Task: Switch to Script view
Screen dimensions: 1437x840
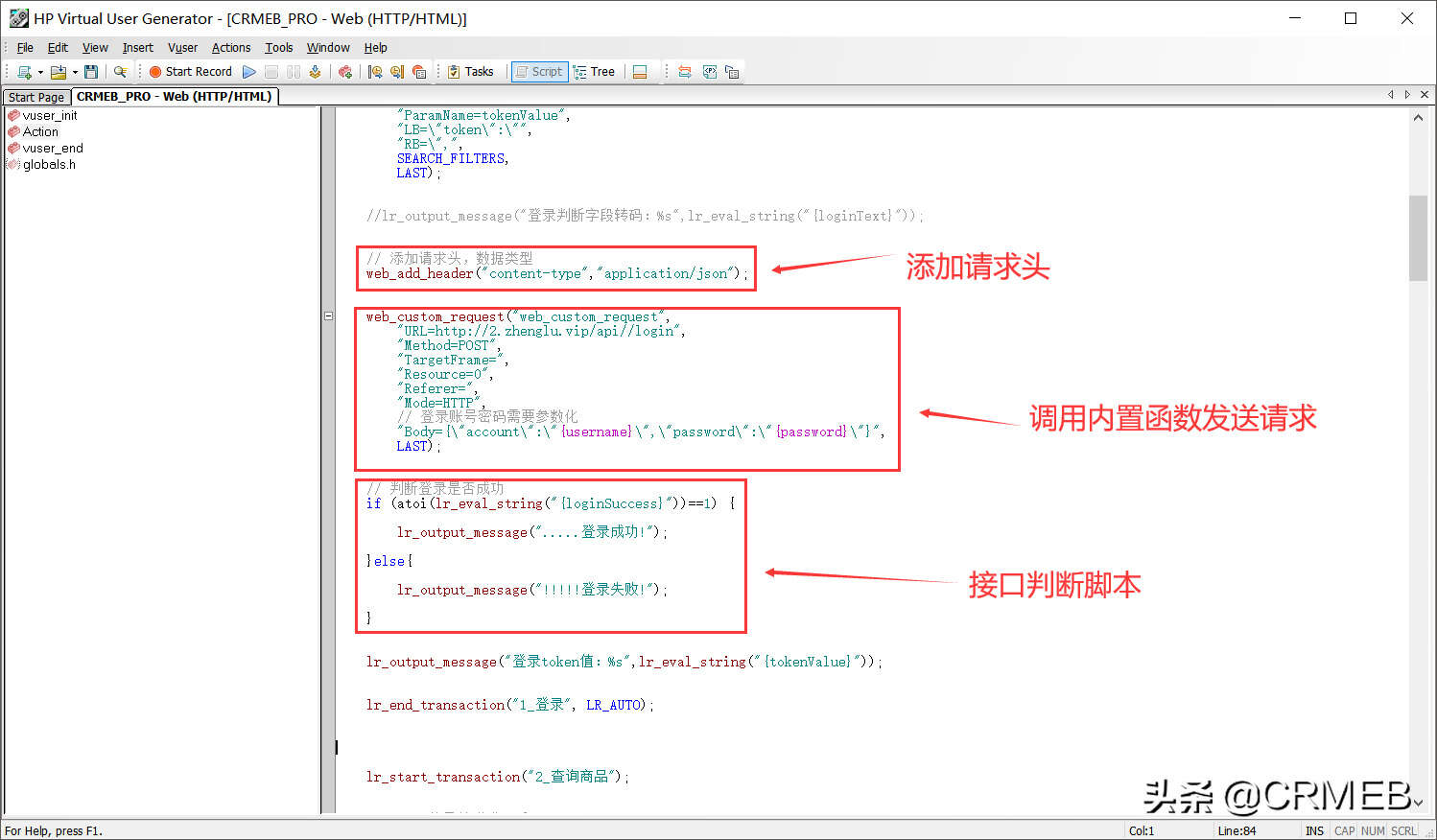Action: (539, 72)
